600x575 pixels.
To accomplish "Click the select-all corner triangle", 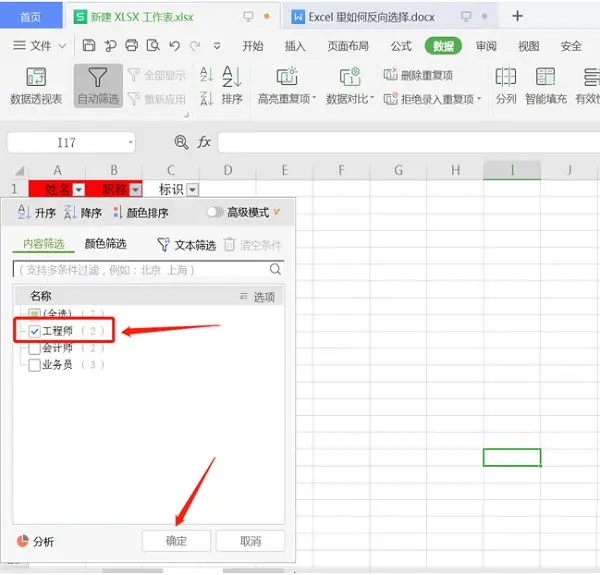I will click(19, 171).
